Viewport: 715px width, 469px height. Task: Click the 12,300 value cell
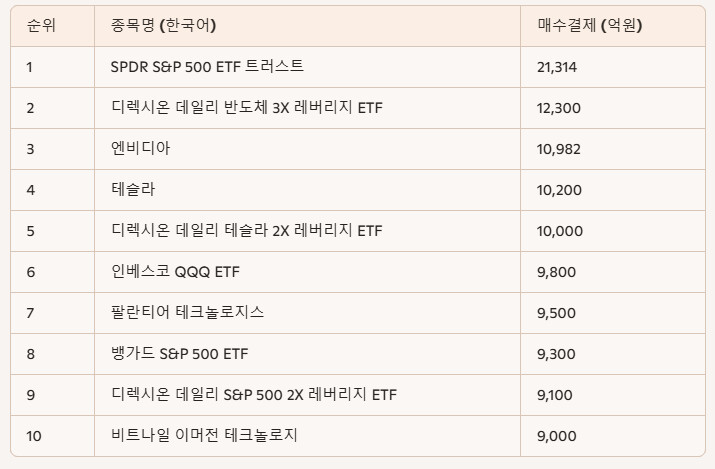tap(613, 108)
